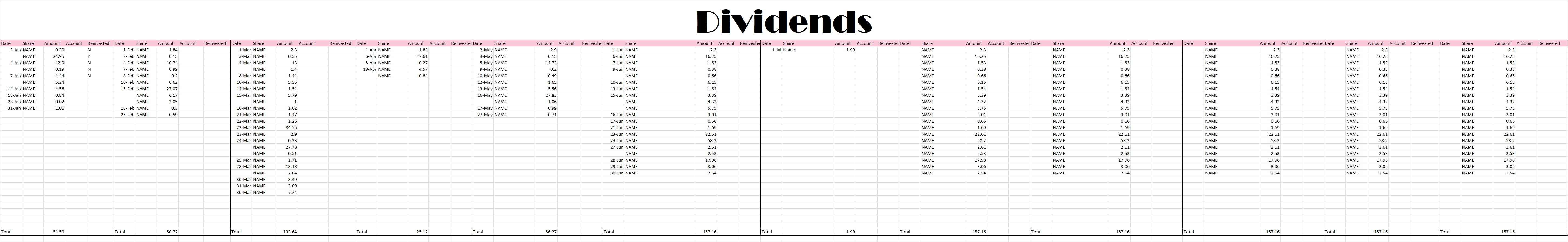Viewport: 1568px width, 242px height.
Task: Click the amount 12.9
Action: click(x=54, y=63)
